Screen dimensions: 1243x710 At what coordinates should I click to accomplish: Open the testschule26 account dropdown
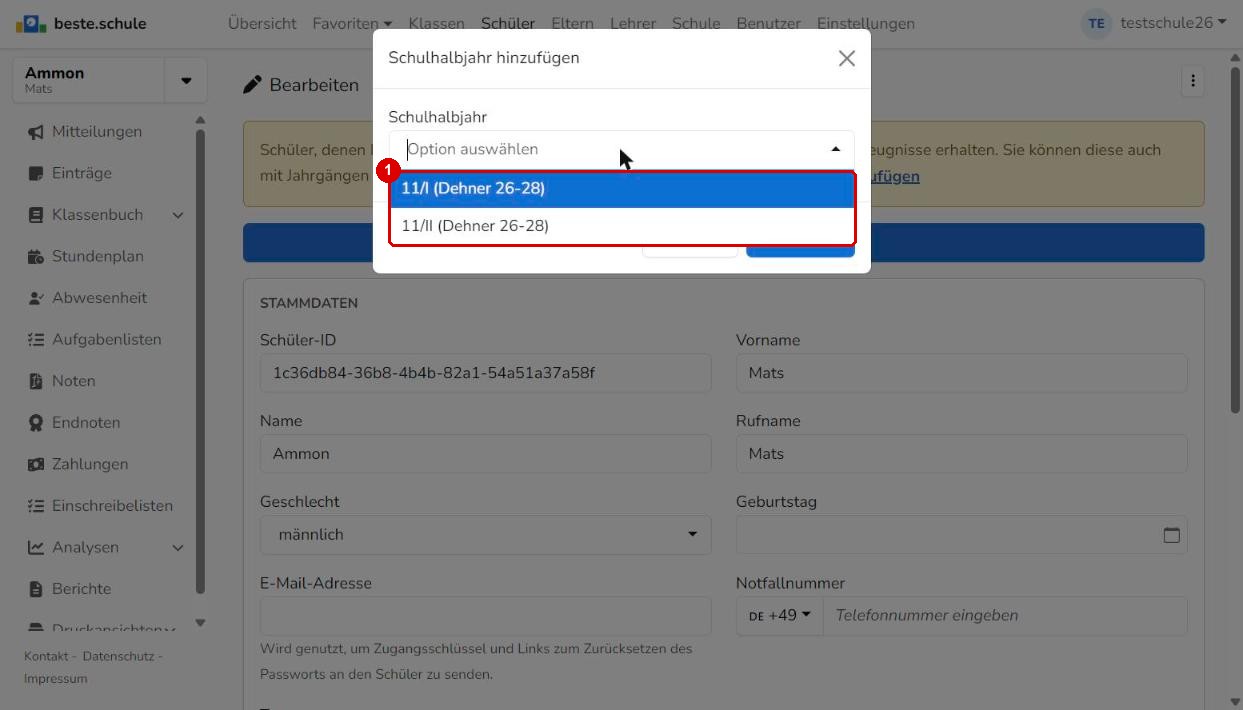point(1173,23)
